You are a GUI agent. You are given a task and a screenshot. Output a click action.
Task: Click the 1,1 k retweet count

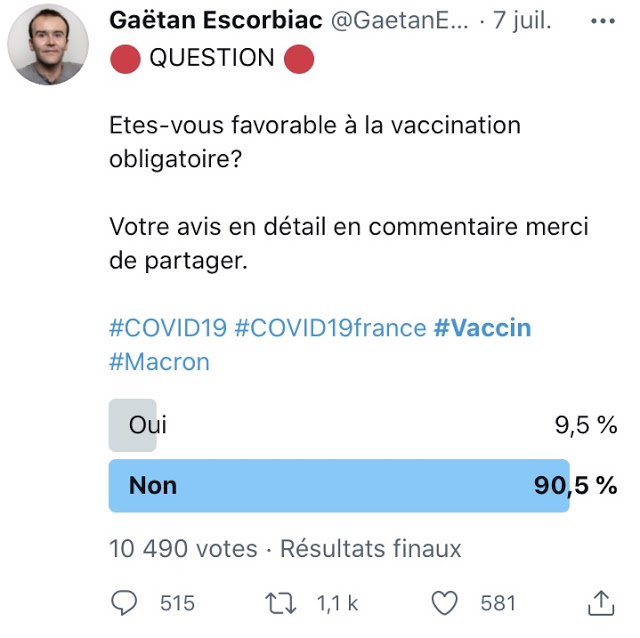[x=338, y=603]
